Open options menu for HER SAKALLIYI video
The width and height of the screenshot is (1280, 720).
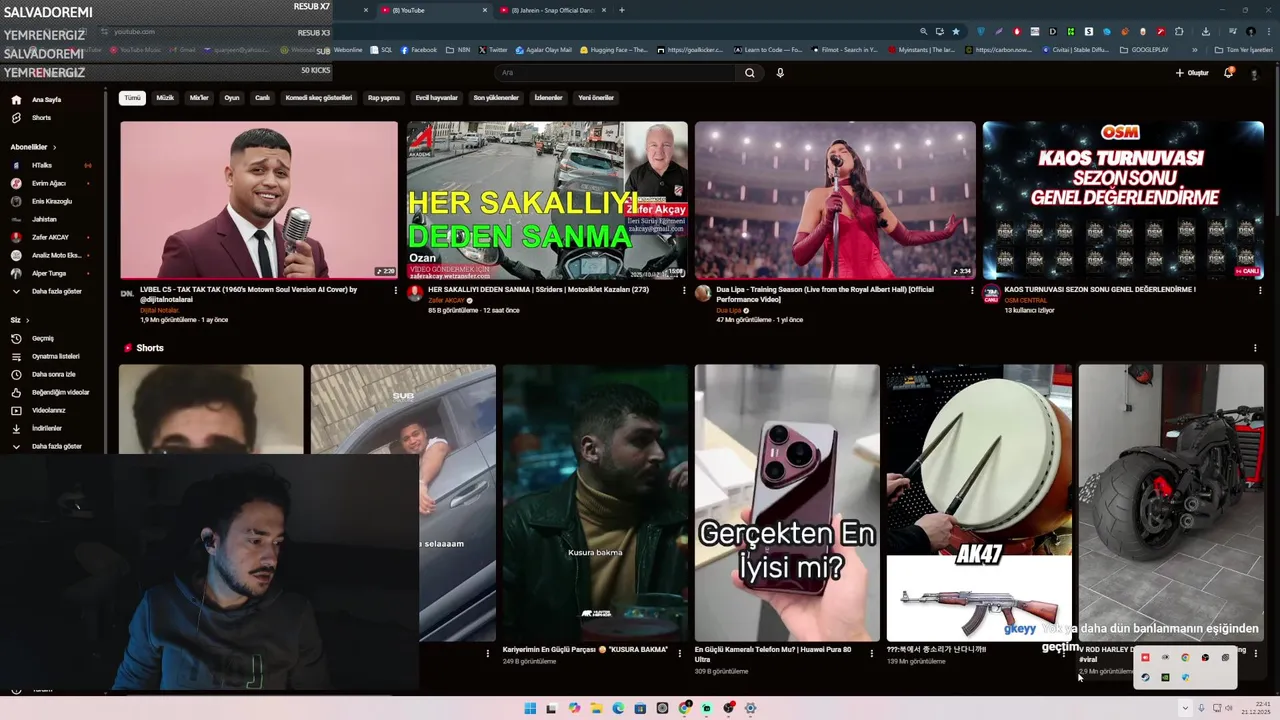[x=684, y=291]
